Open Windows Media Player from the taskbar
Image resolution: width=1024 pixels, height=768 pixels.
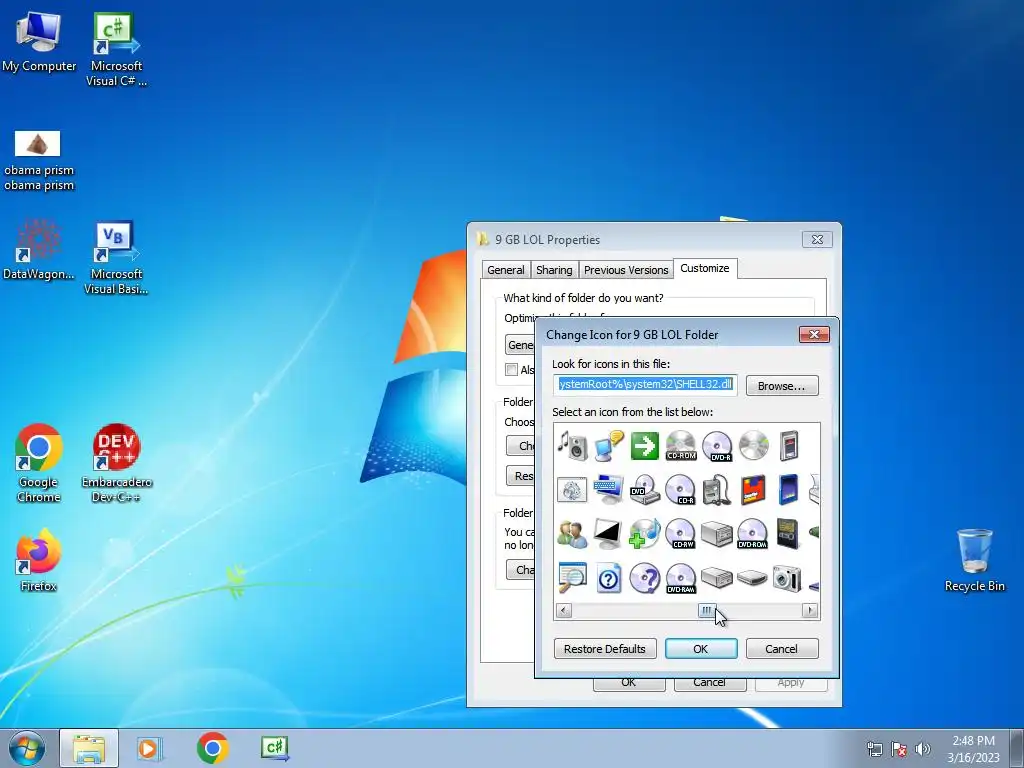(x=150, y=748)
